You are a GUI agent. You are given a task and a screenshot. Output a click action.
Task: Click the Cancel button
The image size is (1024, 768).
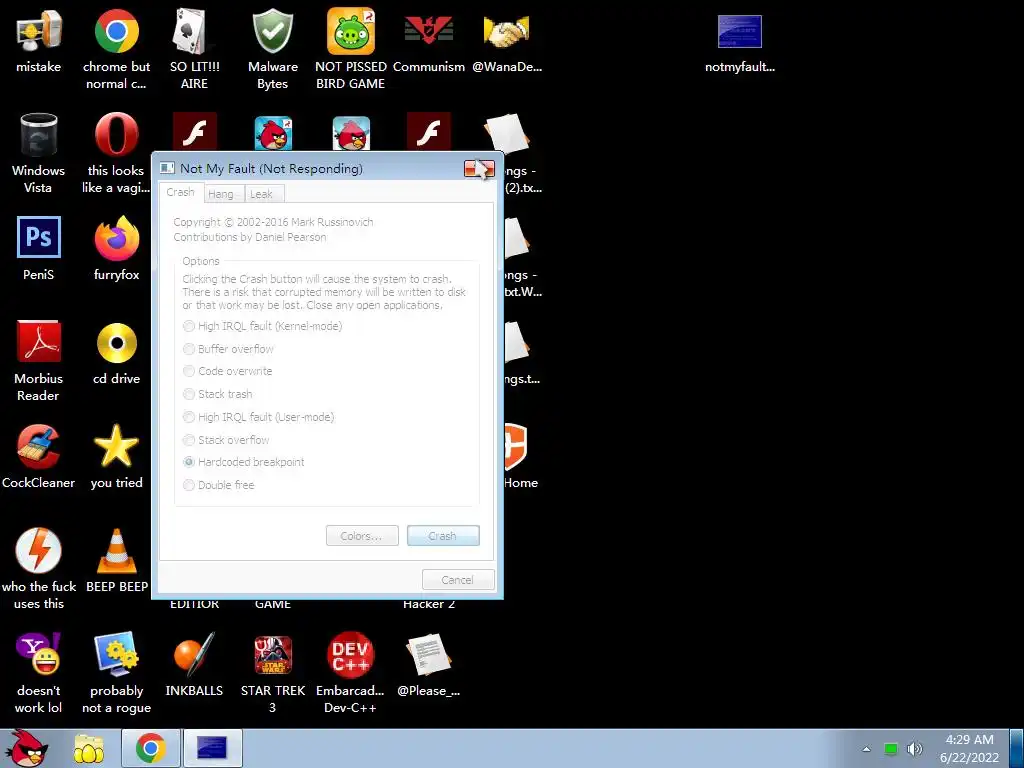pyautogui.click(x=458, y=579)
